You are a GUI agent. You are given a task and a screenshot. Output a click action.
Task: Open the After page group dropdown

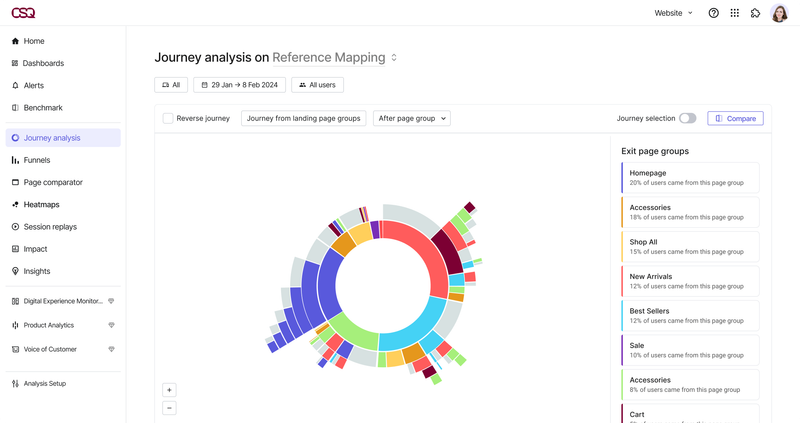(411, 118)
